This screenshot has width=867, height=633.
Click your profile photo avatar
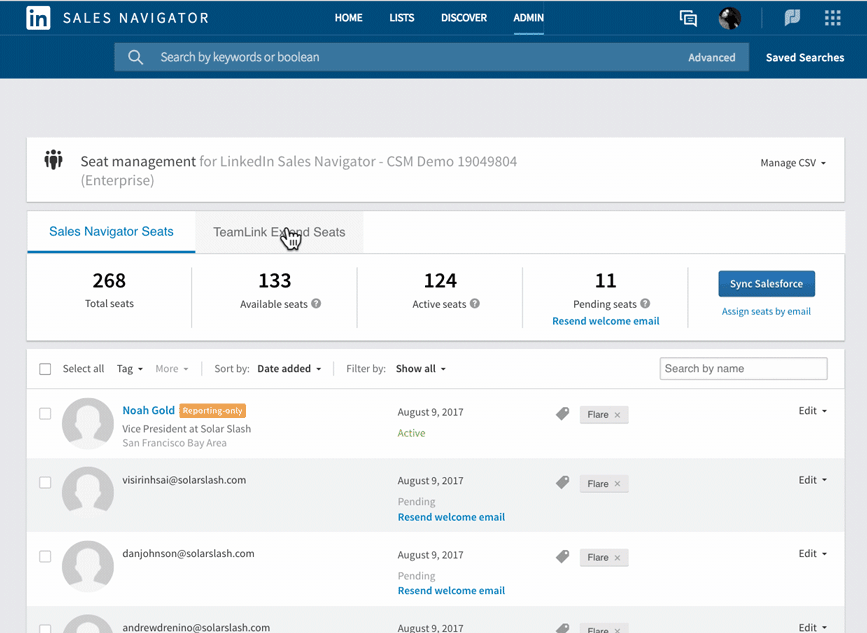pos(729,17)
